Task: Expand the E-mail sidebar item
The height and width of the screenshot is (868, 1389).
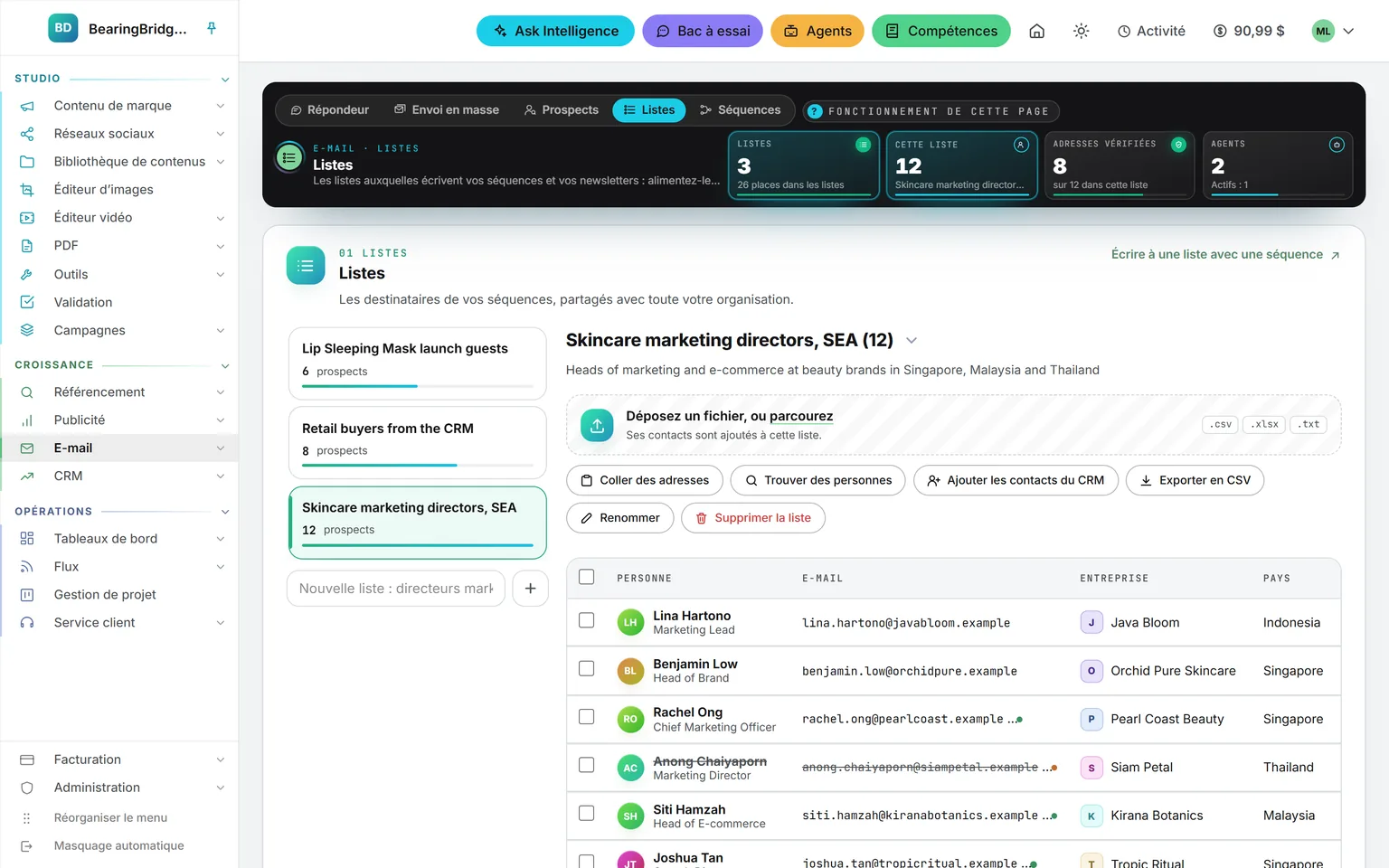Action: tap(220, 448)
